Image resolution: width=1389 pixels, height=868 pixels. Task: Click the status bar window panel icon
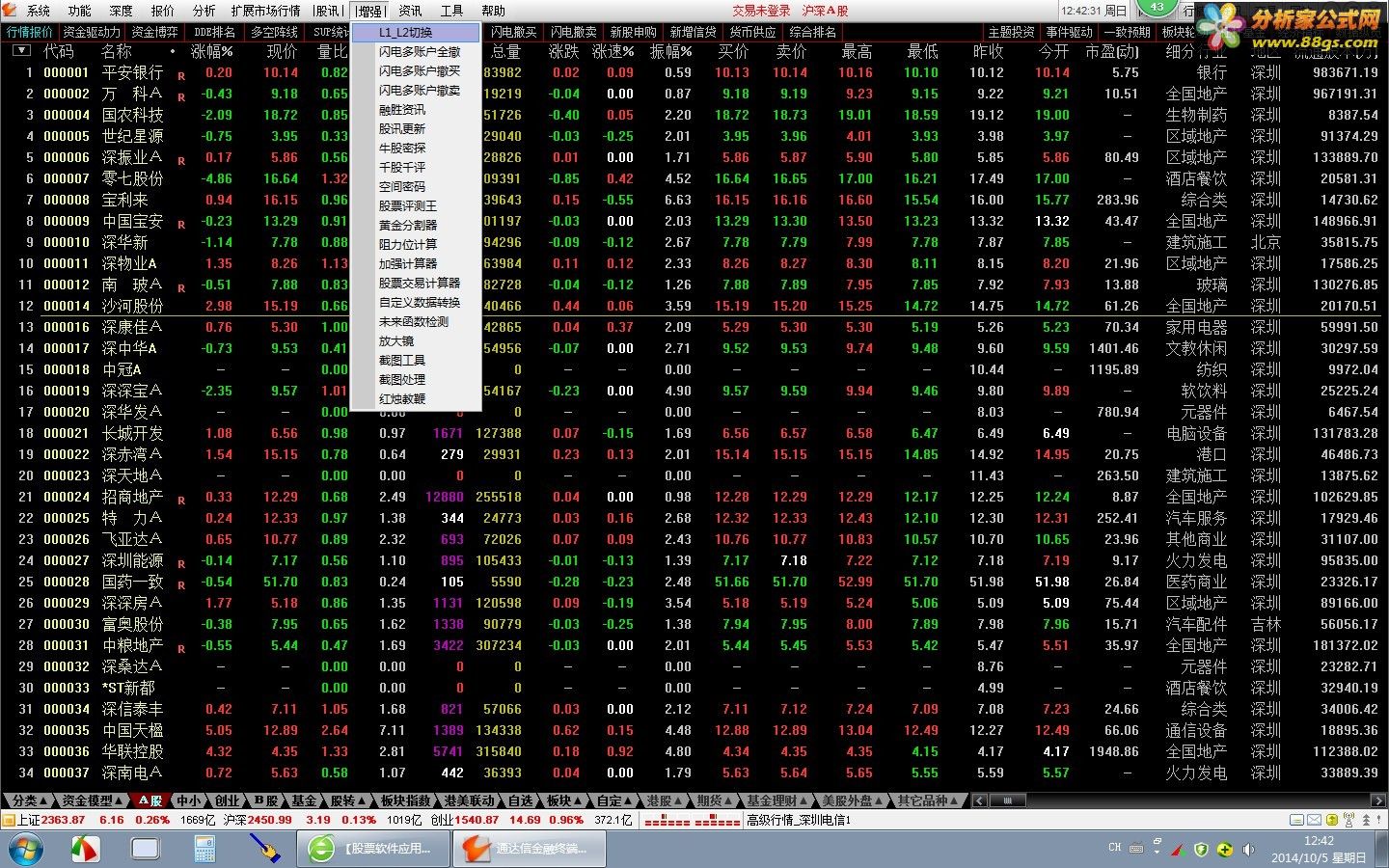click(x=1295, y=820)
